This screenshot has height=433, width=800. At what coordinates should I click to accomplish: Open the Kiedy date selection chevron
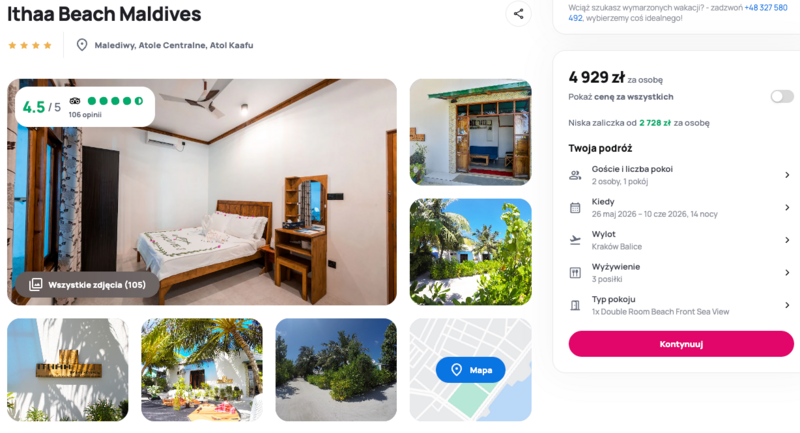[x=787, y=208]
